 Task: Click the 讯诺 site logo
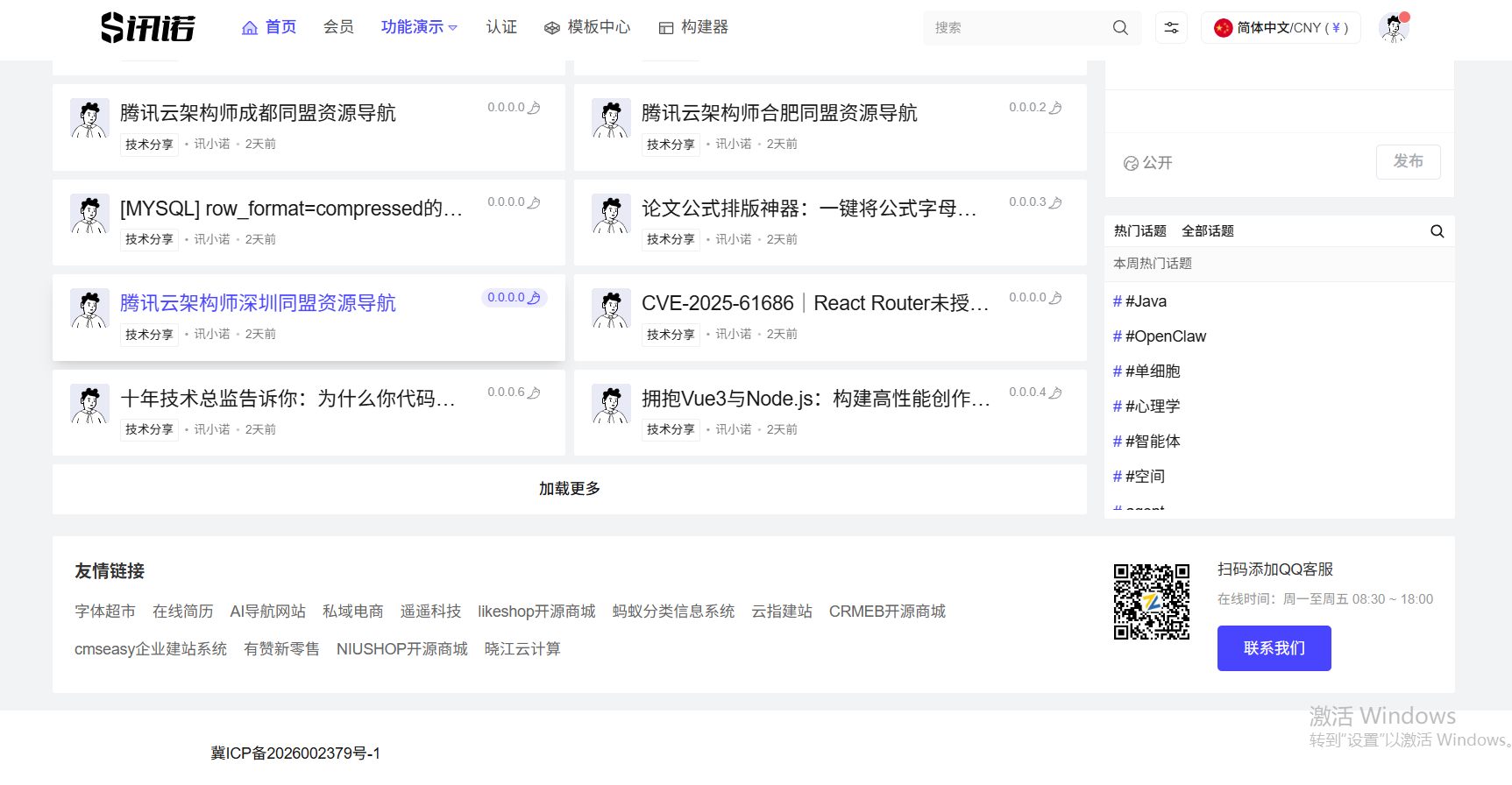tap(148, 28)
